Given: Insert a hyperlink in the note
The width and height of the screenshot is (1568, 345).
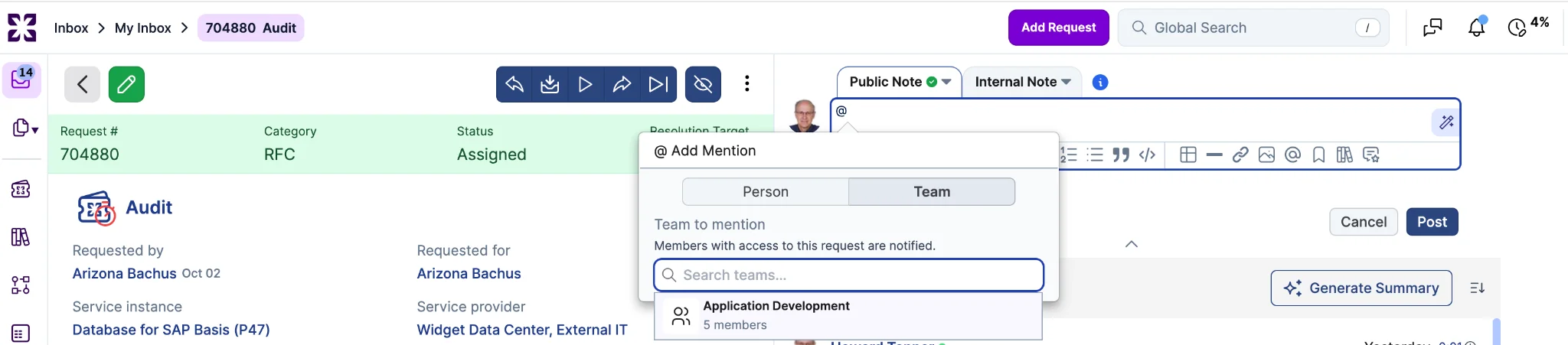Looking at the screenshot, I should point(1240,155).
